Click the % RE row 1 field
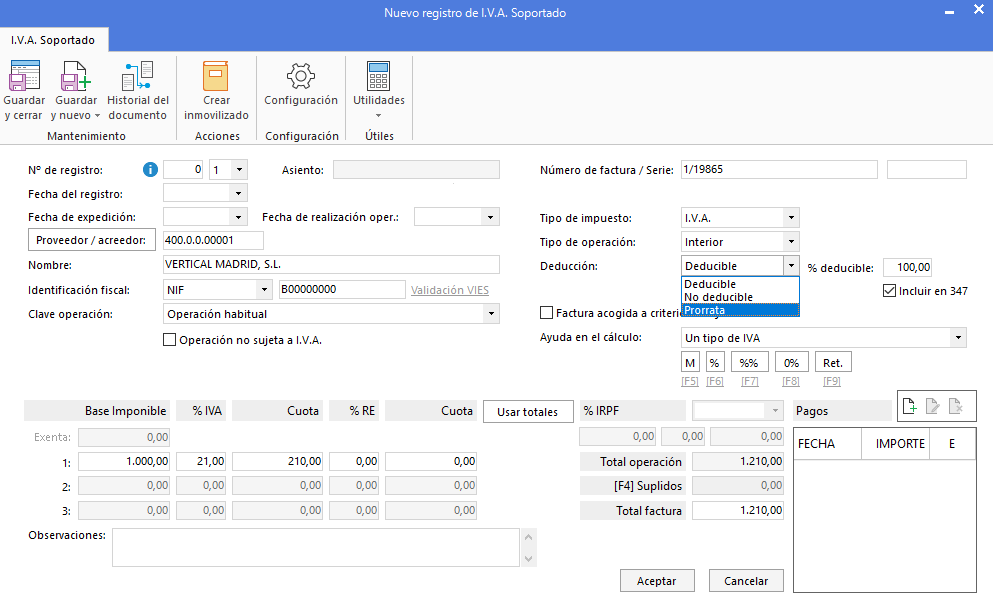The height and width of the screenshot is (607, 994). click(x=354, y=461)
